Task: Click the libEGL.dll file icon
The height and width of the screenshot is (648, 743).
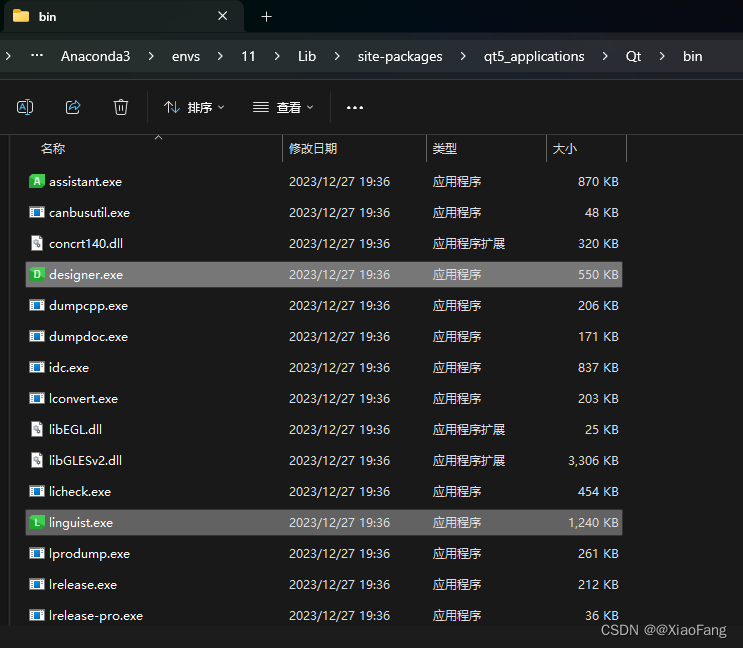Action: [x=36, y=430]
